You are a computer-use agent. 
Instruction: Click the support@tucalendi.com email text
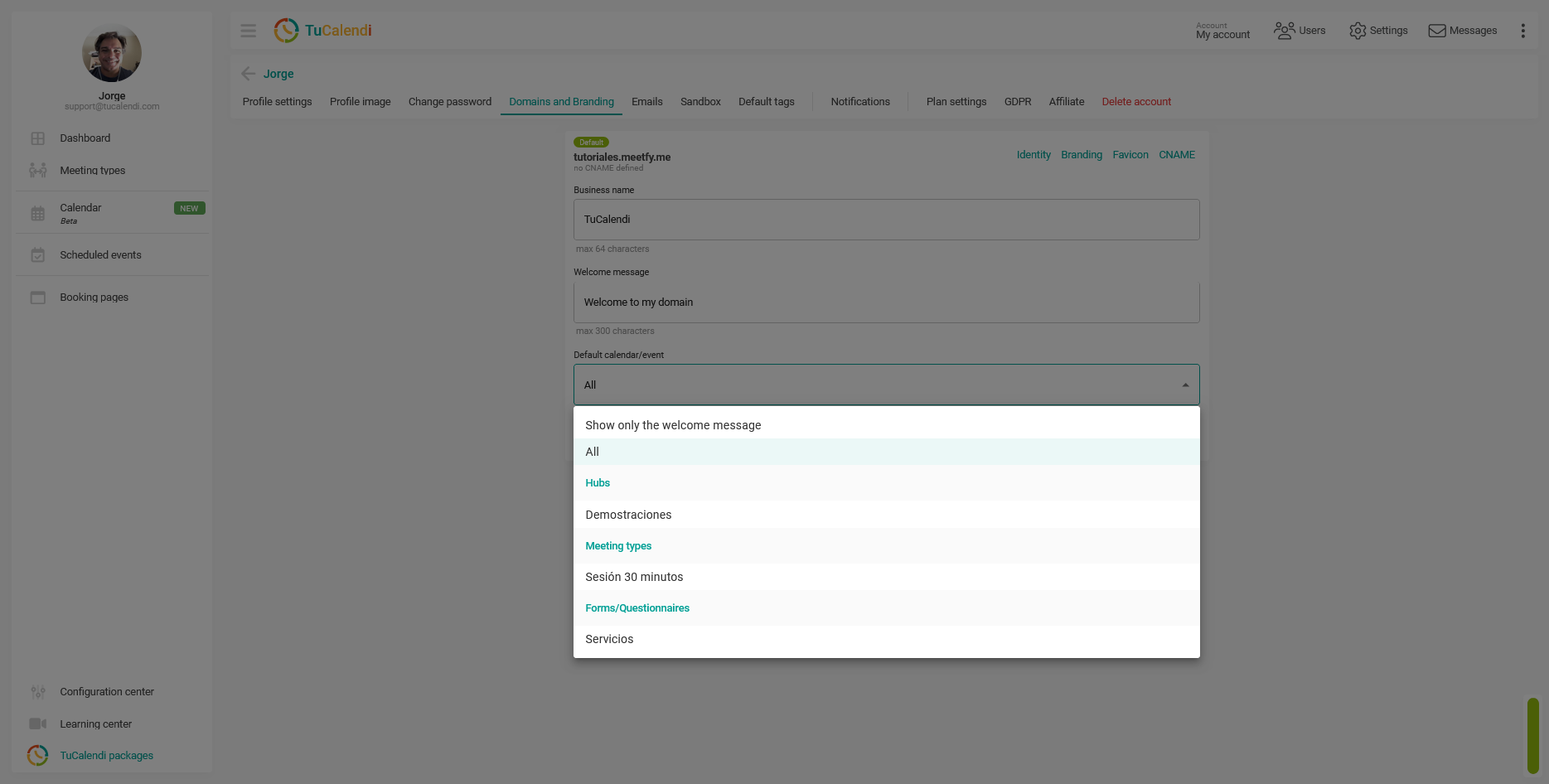click(112, 107)
